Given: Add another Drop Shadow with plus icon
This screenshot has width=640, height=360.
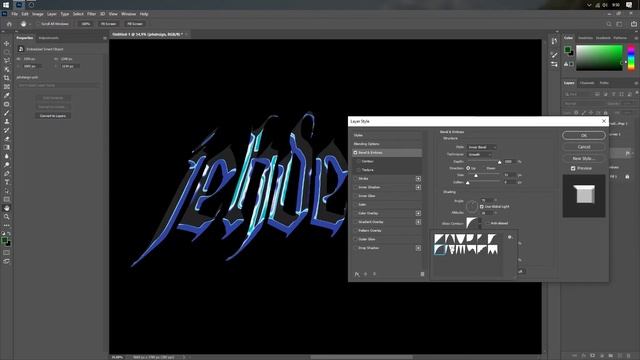Looking at the screenshot, I should (x=418, y=248).
